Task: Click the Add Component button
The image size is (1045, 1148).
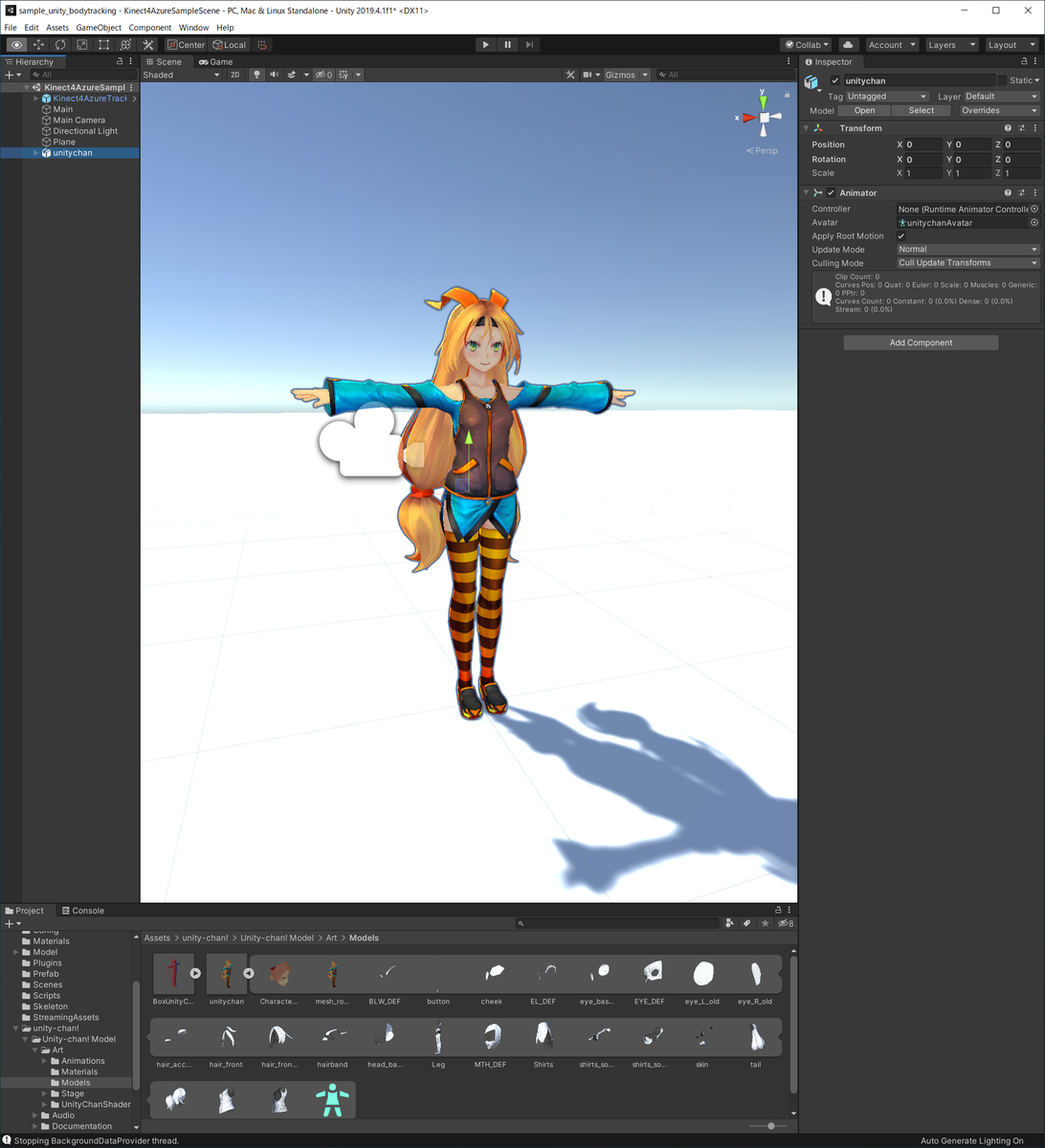Action: (920, 342)
